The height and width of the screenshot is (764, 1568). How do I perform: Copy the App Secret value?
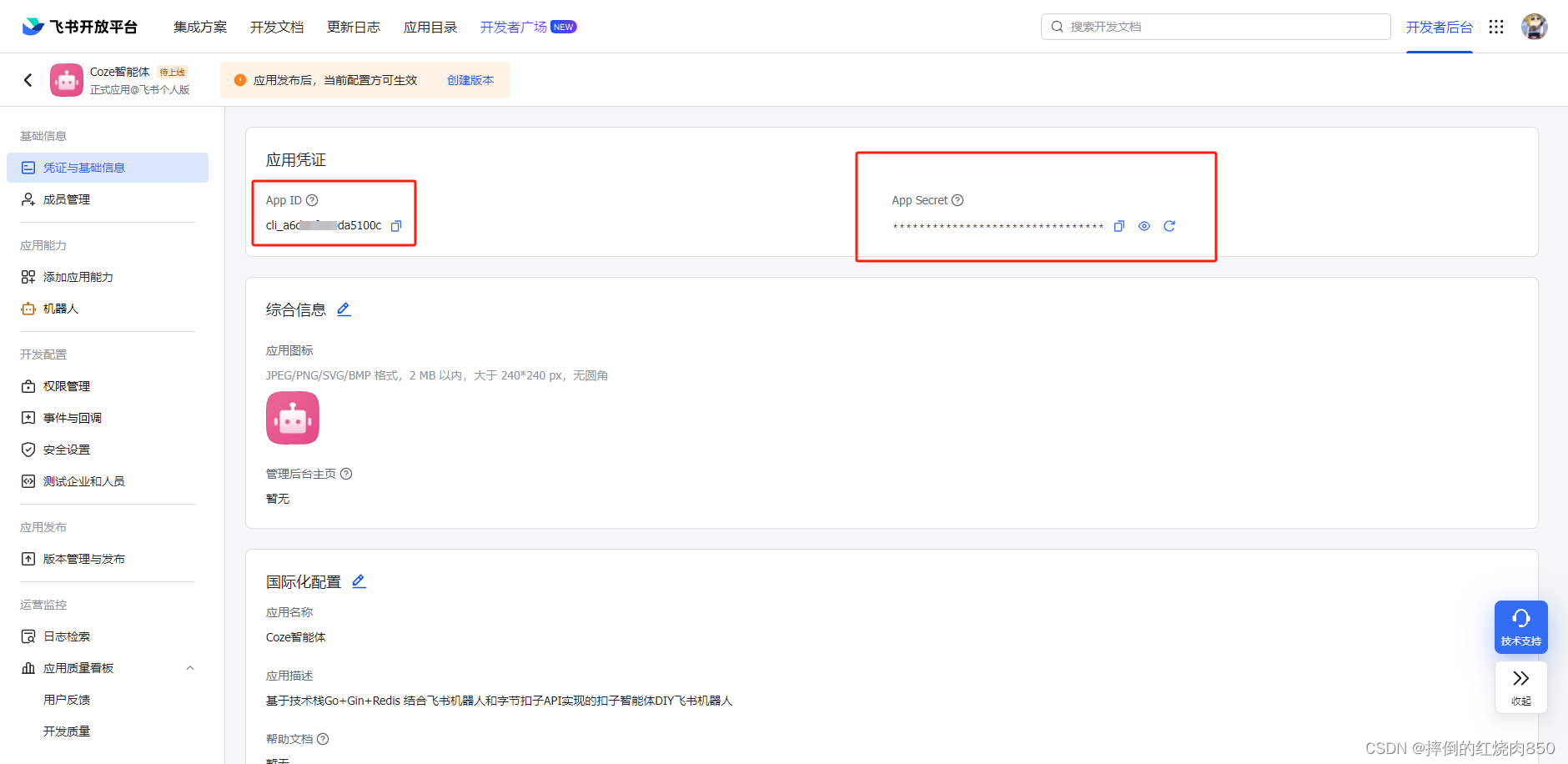(x=1119, y=226)
